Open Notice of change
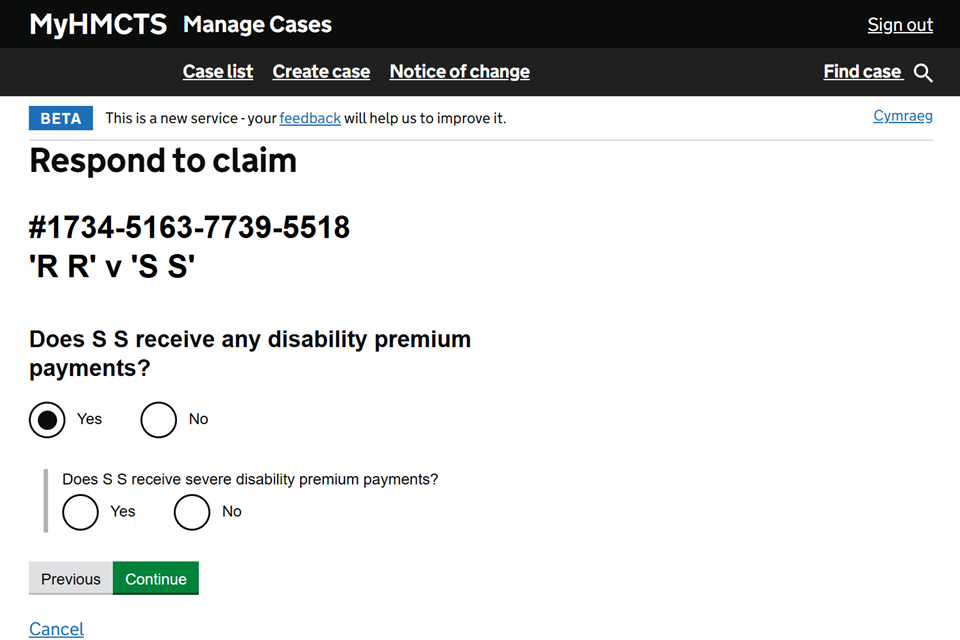 coord(460,72)
